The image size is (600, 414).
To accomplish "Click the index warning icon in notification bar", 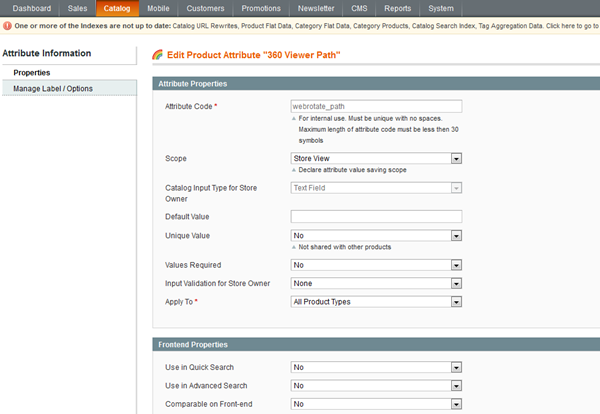I will click(6, 24).
